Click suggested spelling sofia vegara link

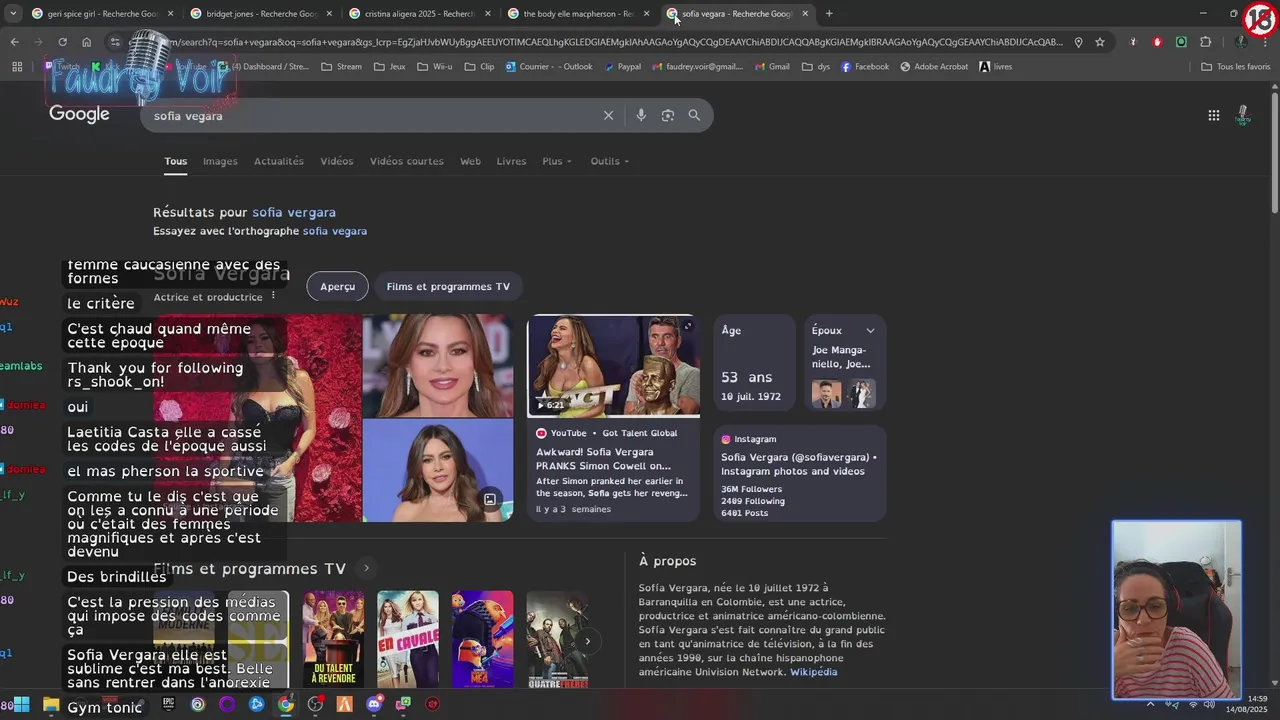[335, 231]
